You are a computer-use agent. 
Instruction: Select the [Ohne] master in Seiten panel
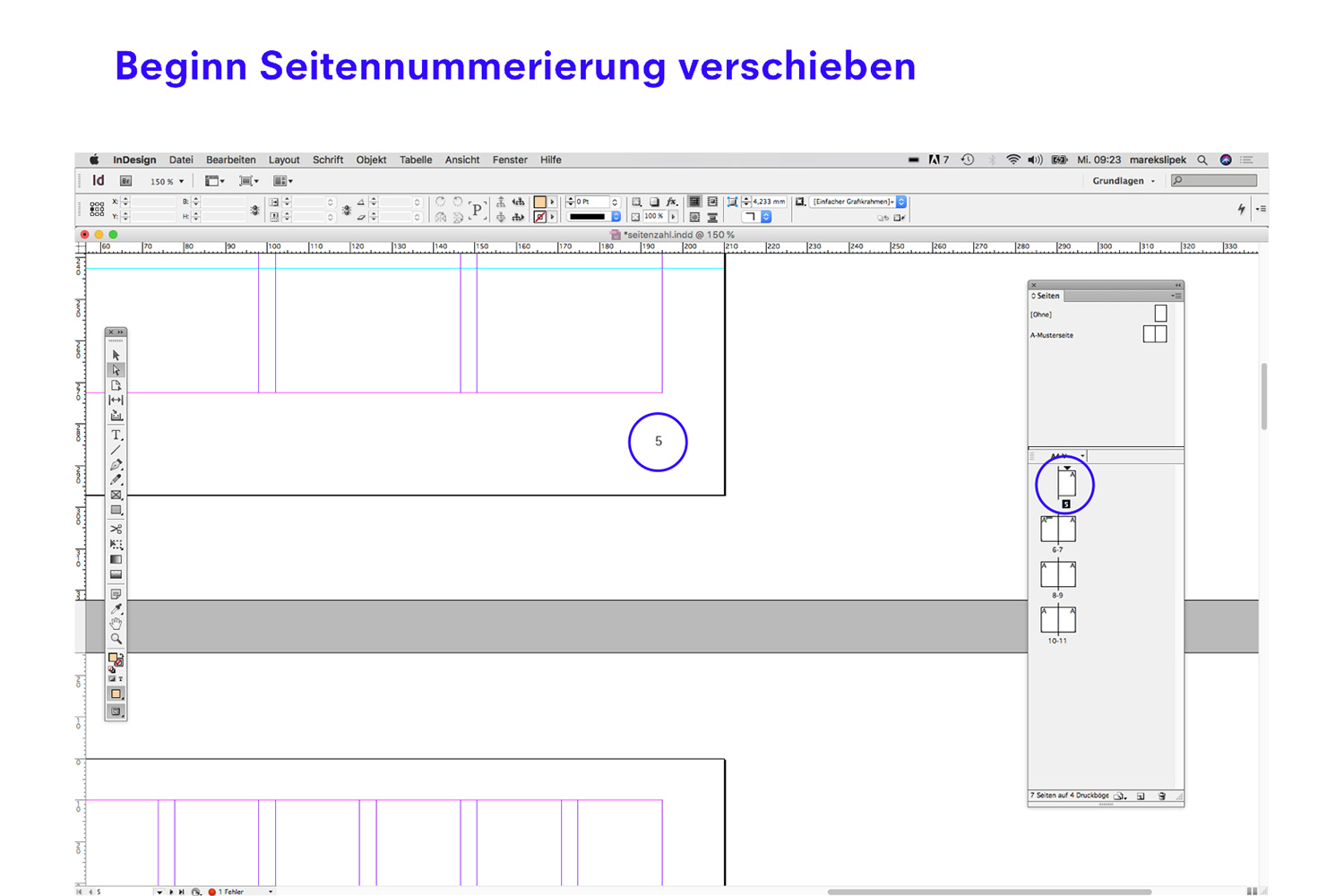tap(1100, 314)
